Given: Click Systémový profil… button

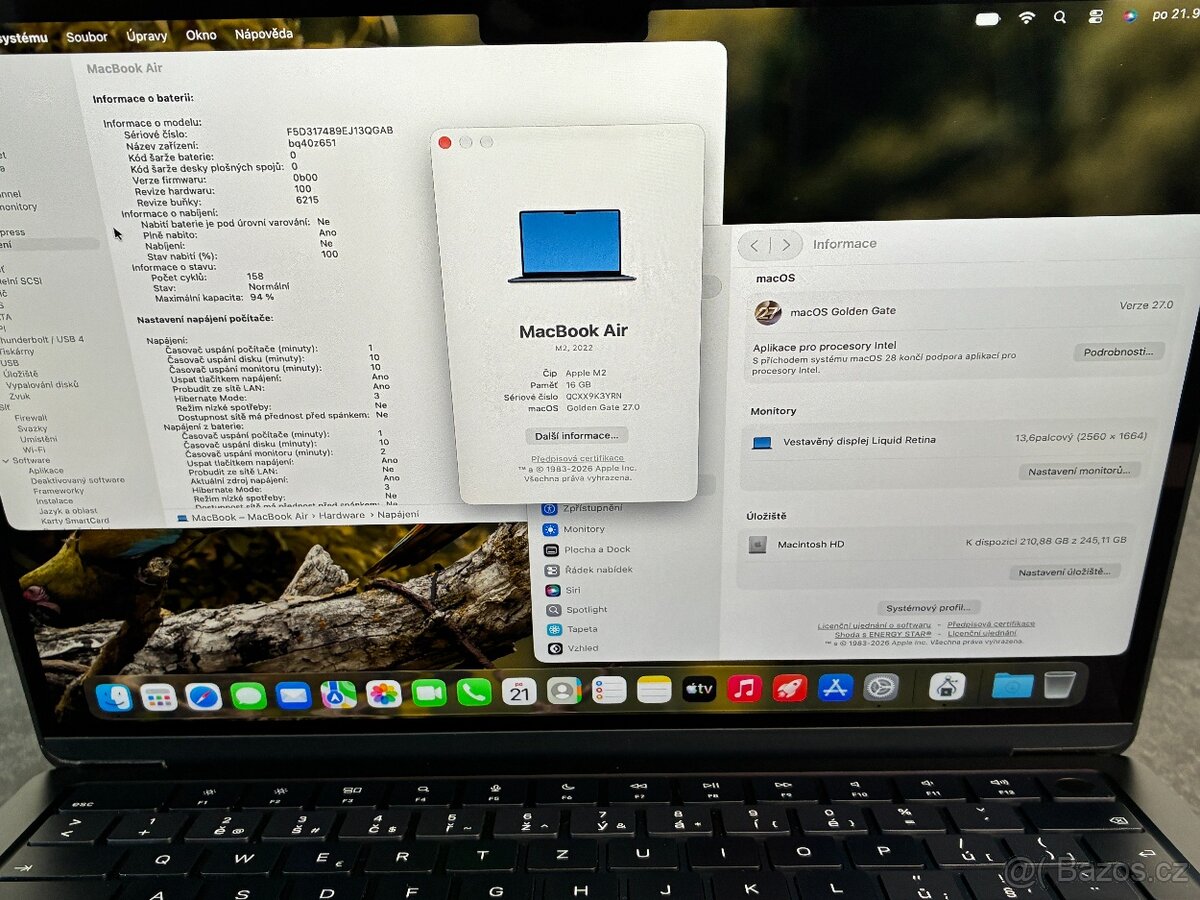Looking at the screenshot, I should (929, 608).
